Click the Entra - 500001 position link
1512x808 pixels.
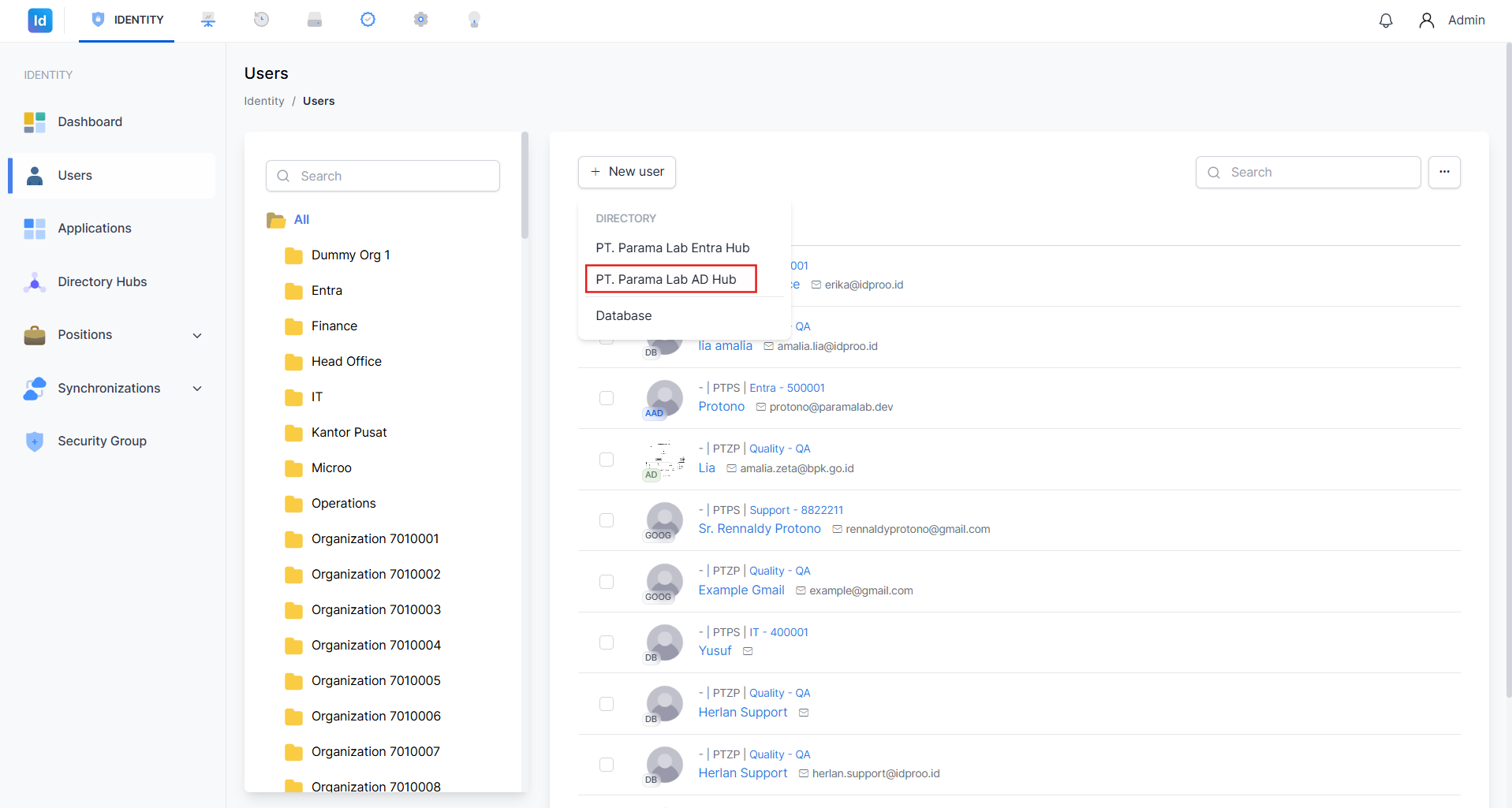coord(787,388)
